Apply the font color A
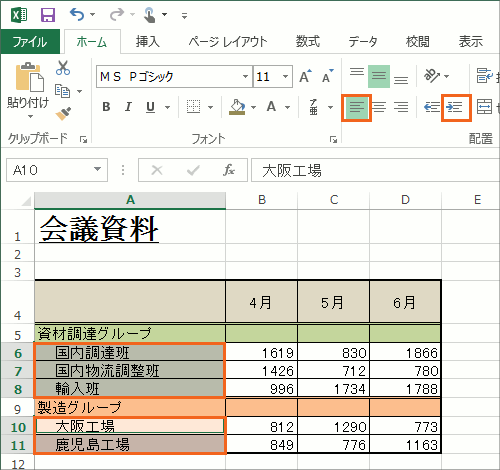This screenshot has width=500, height=470. [x=271, y=107]
